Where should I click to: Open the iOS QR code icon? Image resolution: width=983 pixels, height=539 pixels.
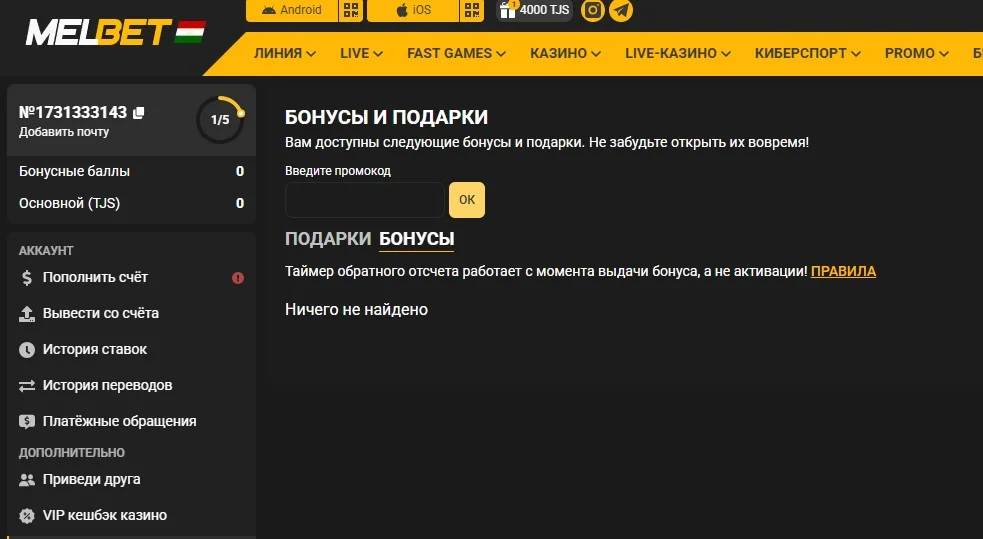472,10
